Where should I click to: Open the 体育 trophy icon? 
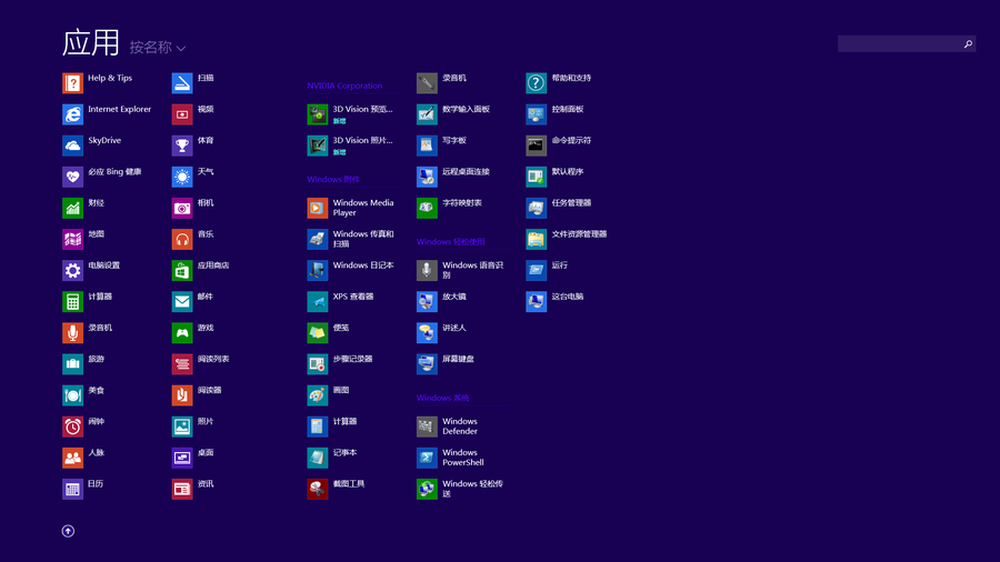[182, 145]
